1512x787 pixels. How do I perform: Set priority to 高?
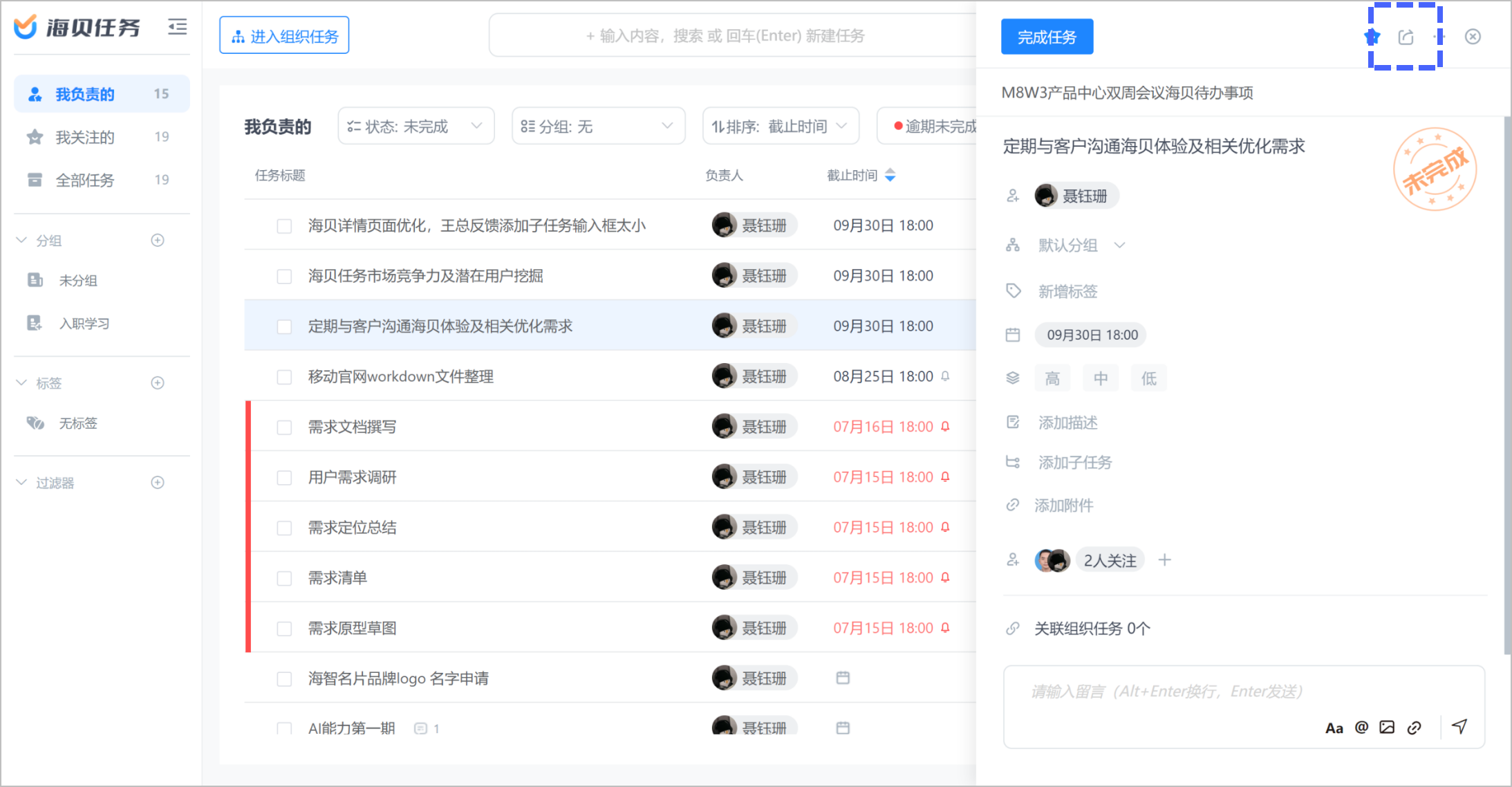click(1052, 378)
